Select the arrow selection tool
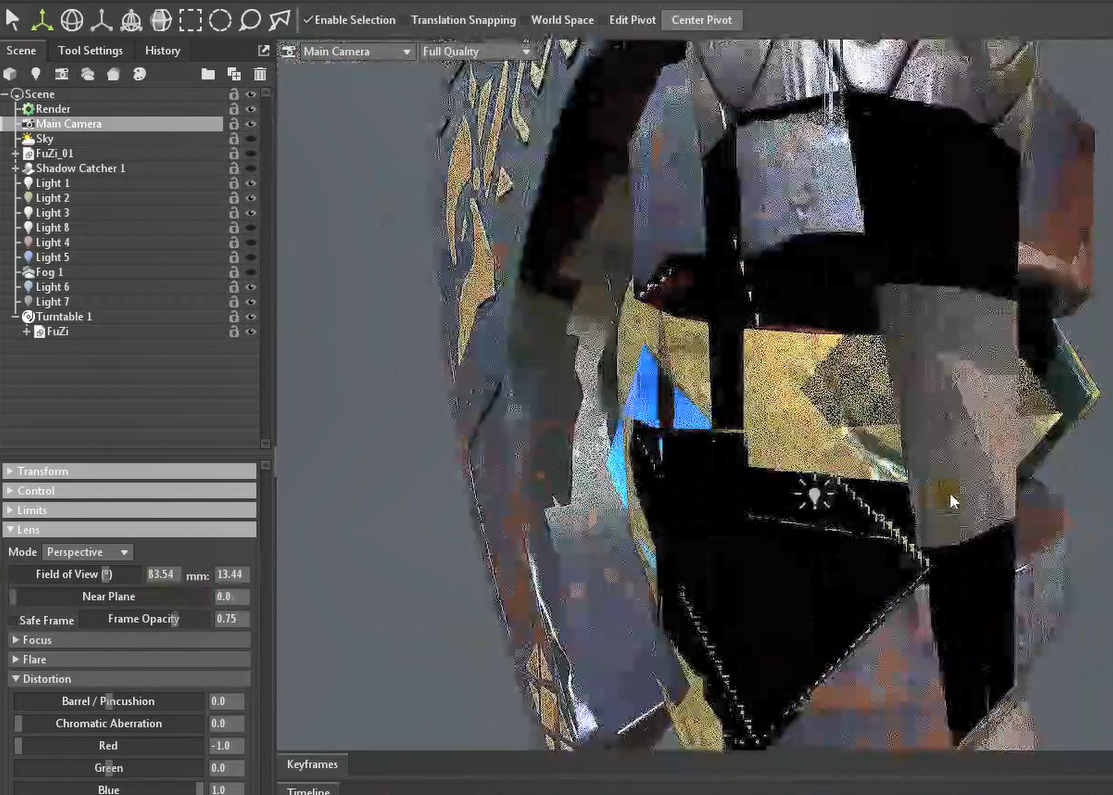This screenshot has height=795, width=1113. pos(13,19)
